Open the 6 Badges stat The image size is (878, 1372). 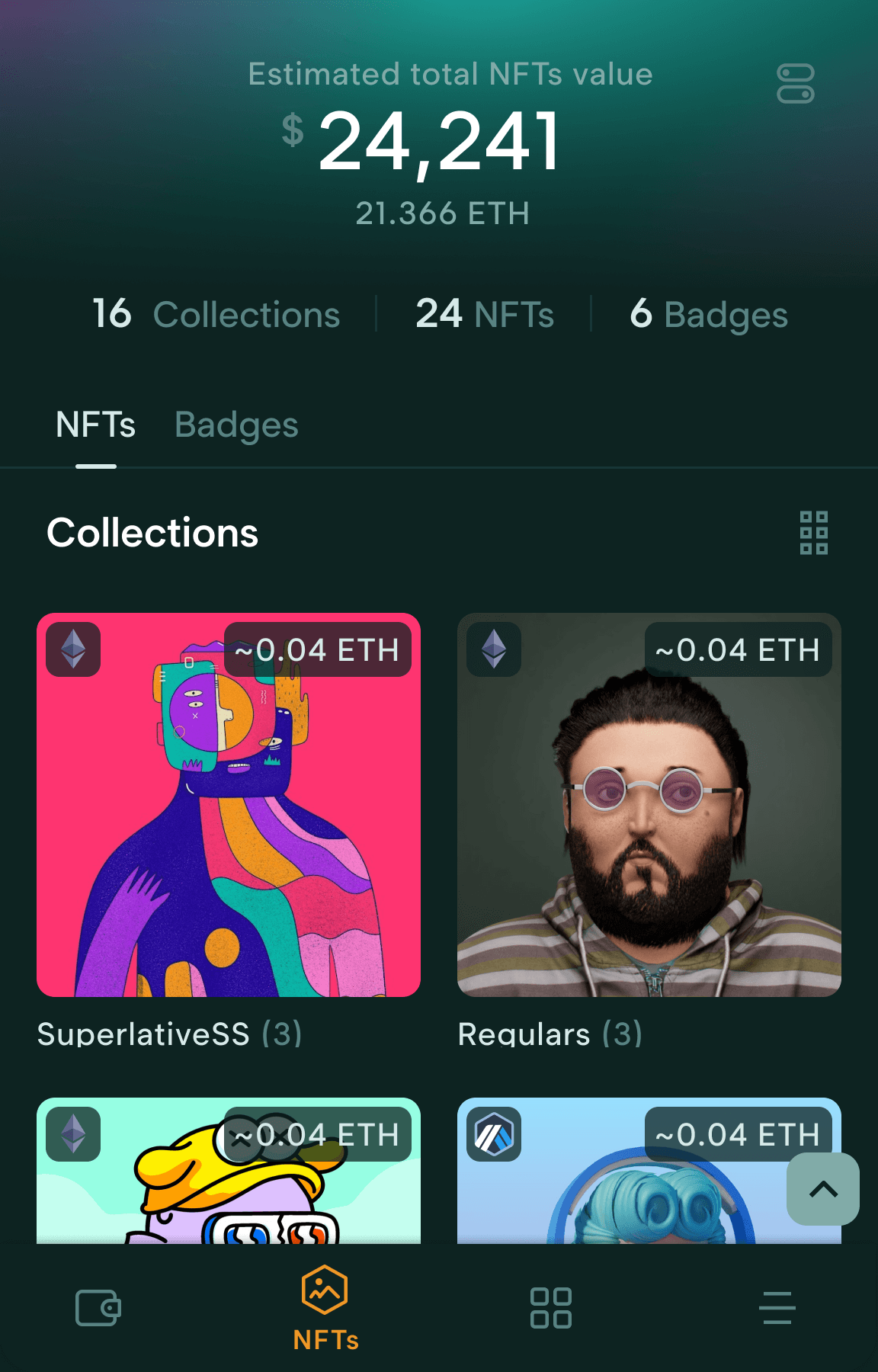click(x=709, y=314)
